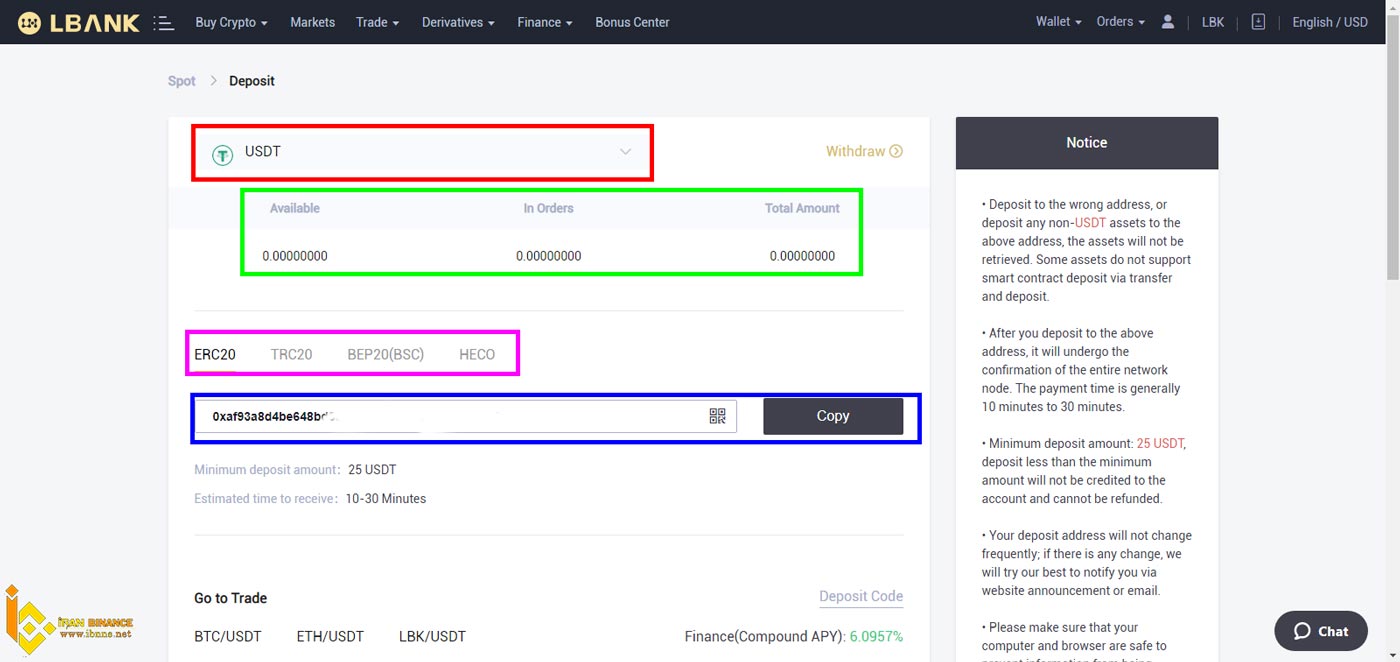This screenshot has width=1400, height=662.
Task: Click the 10-30 Minutes estimated time value
Action: click(386, 498)
